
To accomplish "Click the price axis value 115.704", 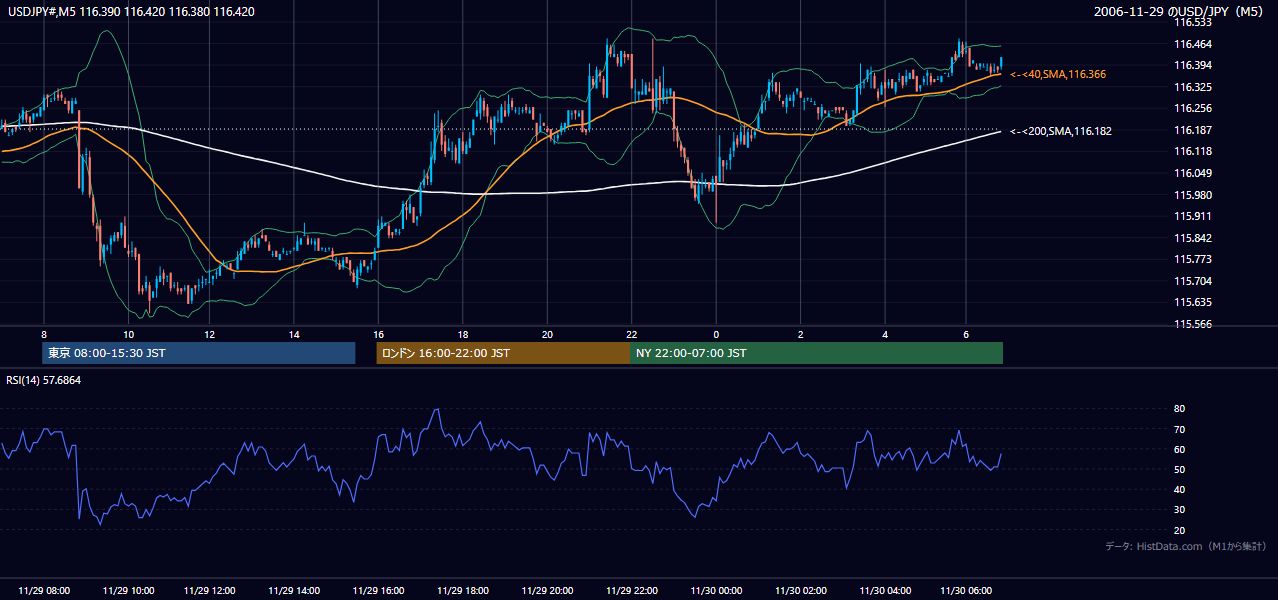I will [x=1193, y=281].
